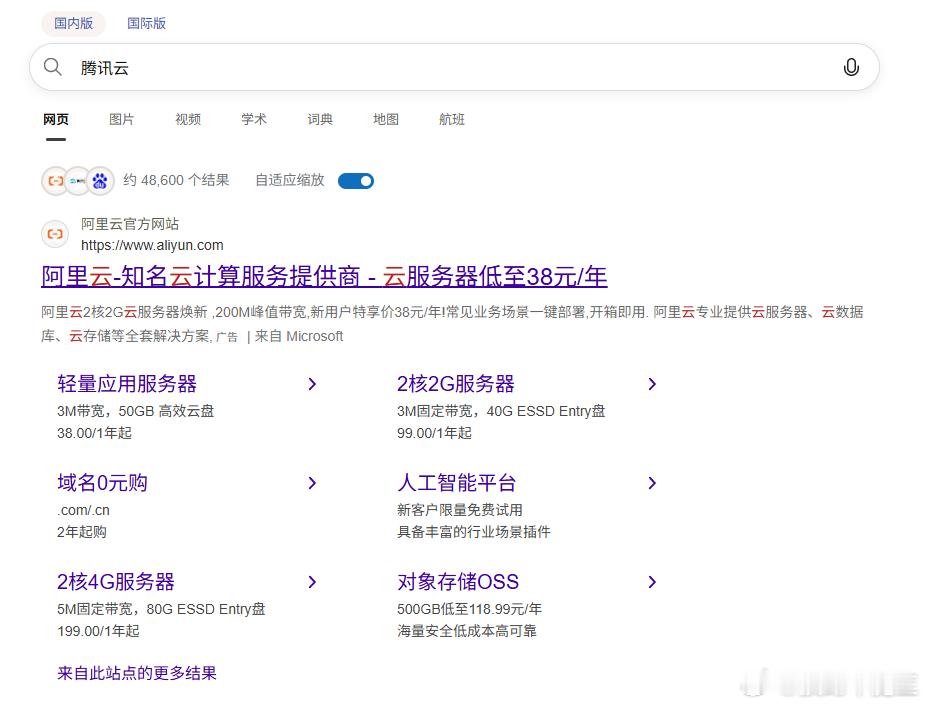This screenshot has width=928, height=706.
Task: Open the 轻量应用服务器 sitelink
Action: [x=127, y=384]
